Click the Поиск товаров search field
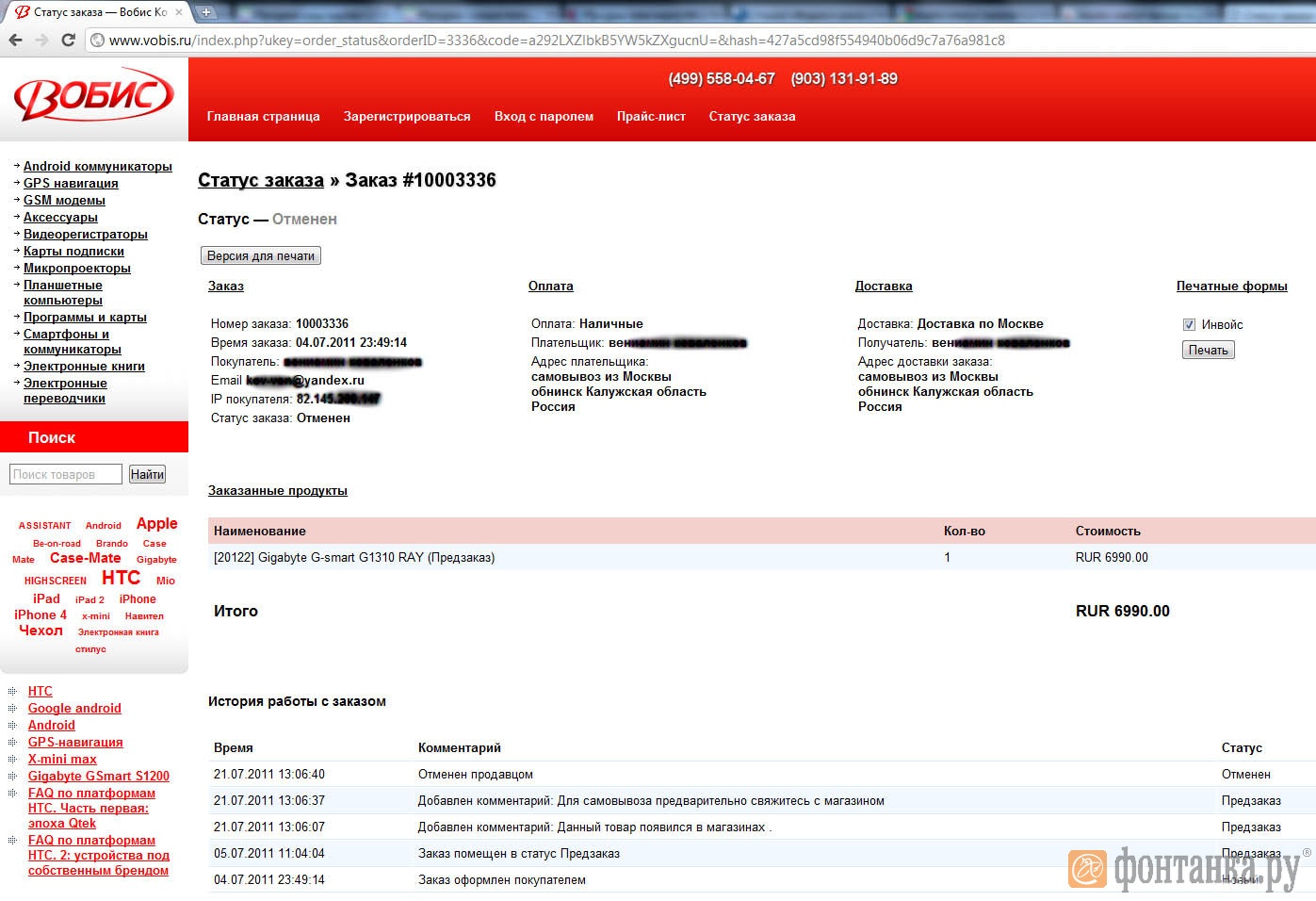The height and width of the screenshot is (901, 1316). [66, 474]
